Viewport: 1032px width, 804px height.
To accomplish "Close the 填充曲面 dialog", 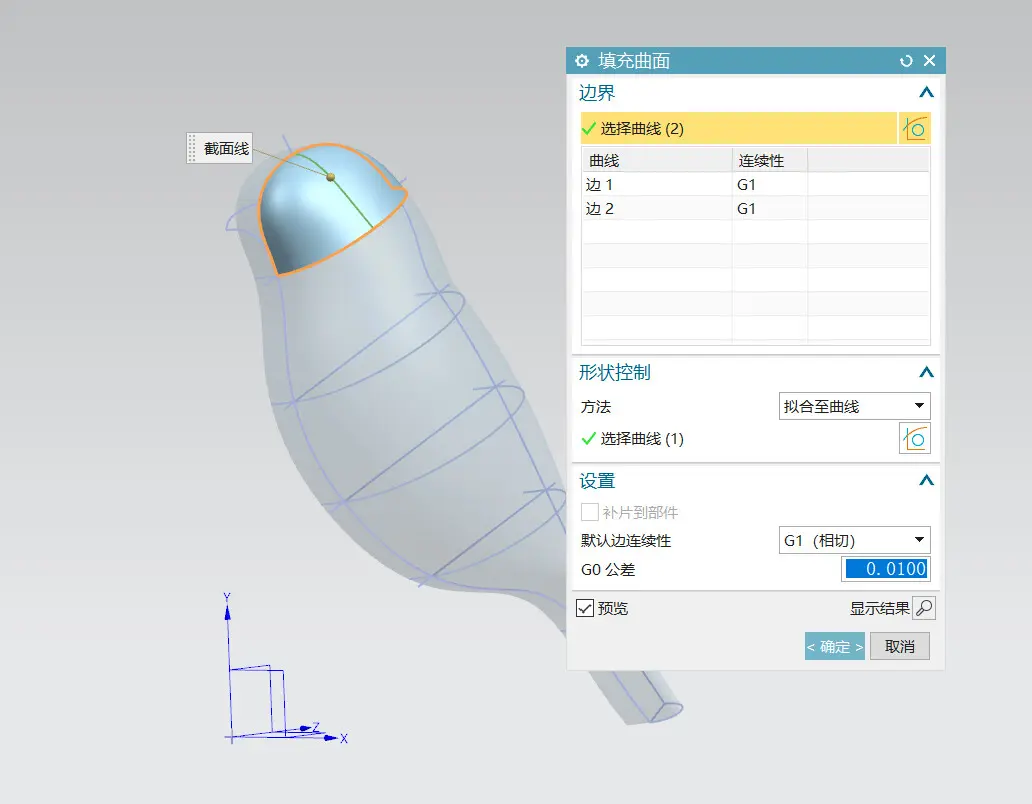I will click(x=929, y=61).
